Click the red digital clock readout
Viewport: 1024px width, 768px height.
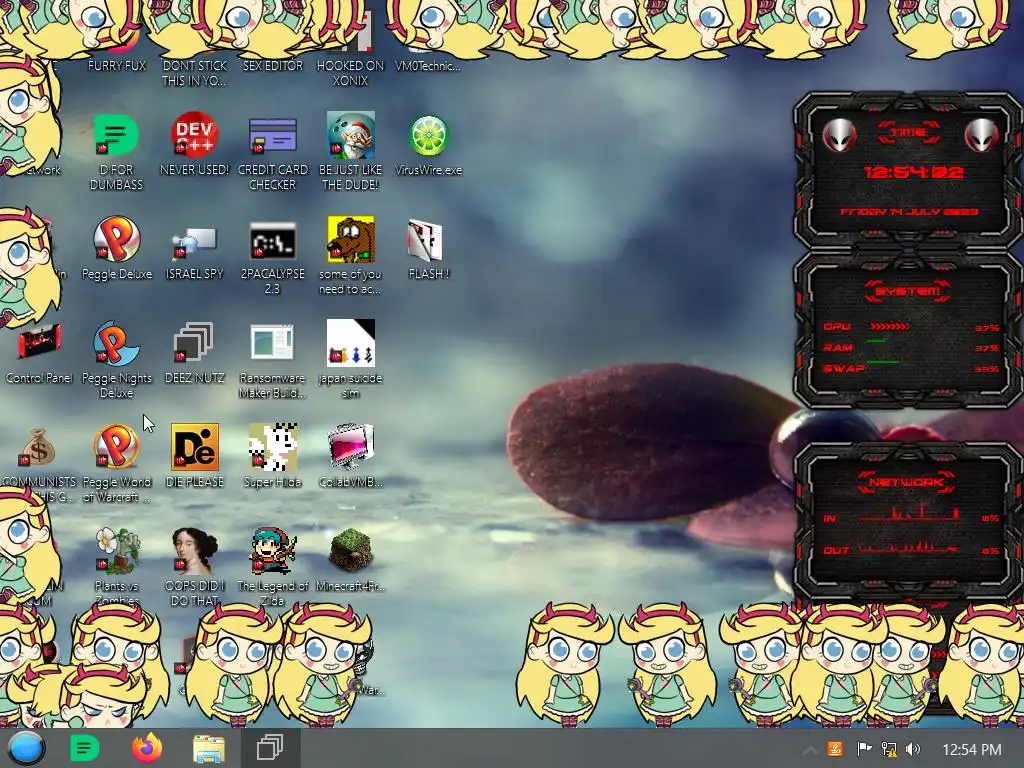(x=914, y=172)
